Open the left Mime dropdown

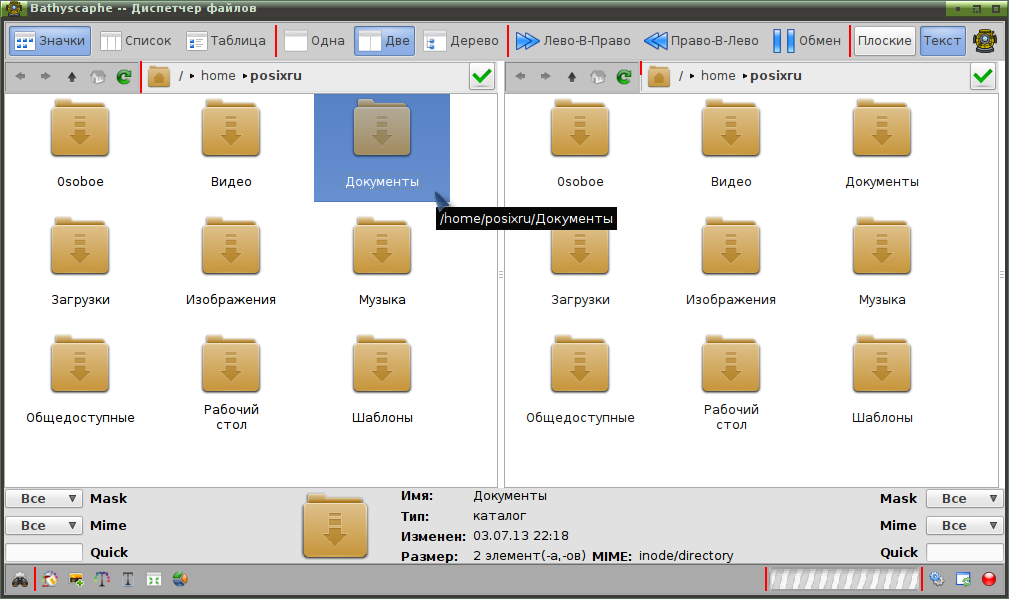44,526
